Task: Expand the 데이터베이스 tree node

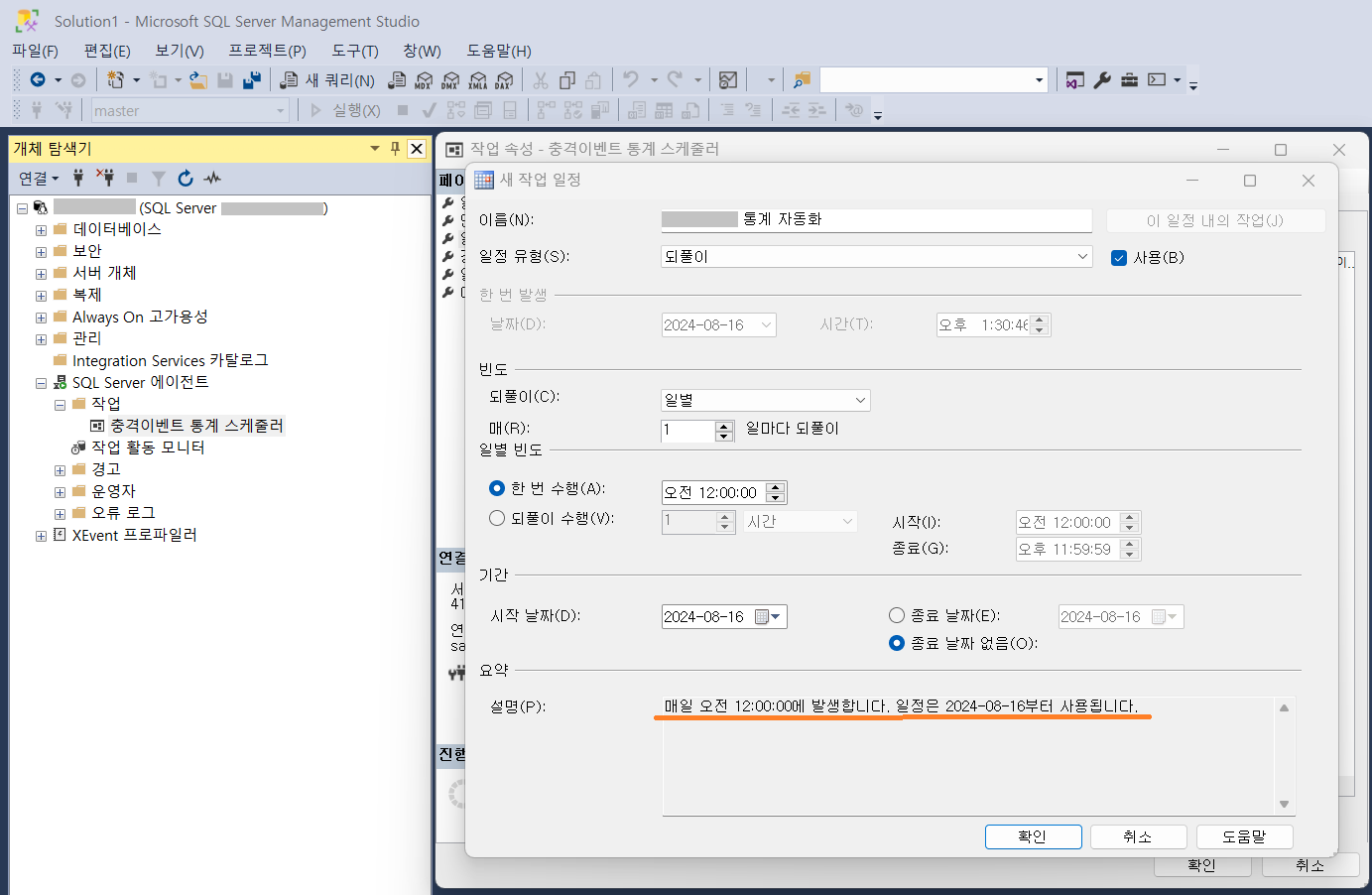Action: 41,230
